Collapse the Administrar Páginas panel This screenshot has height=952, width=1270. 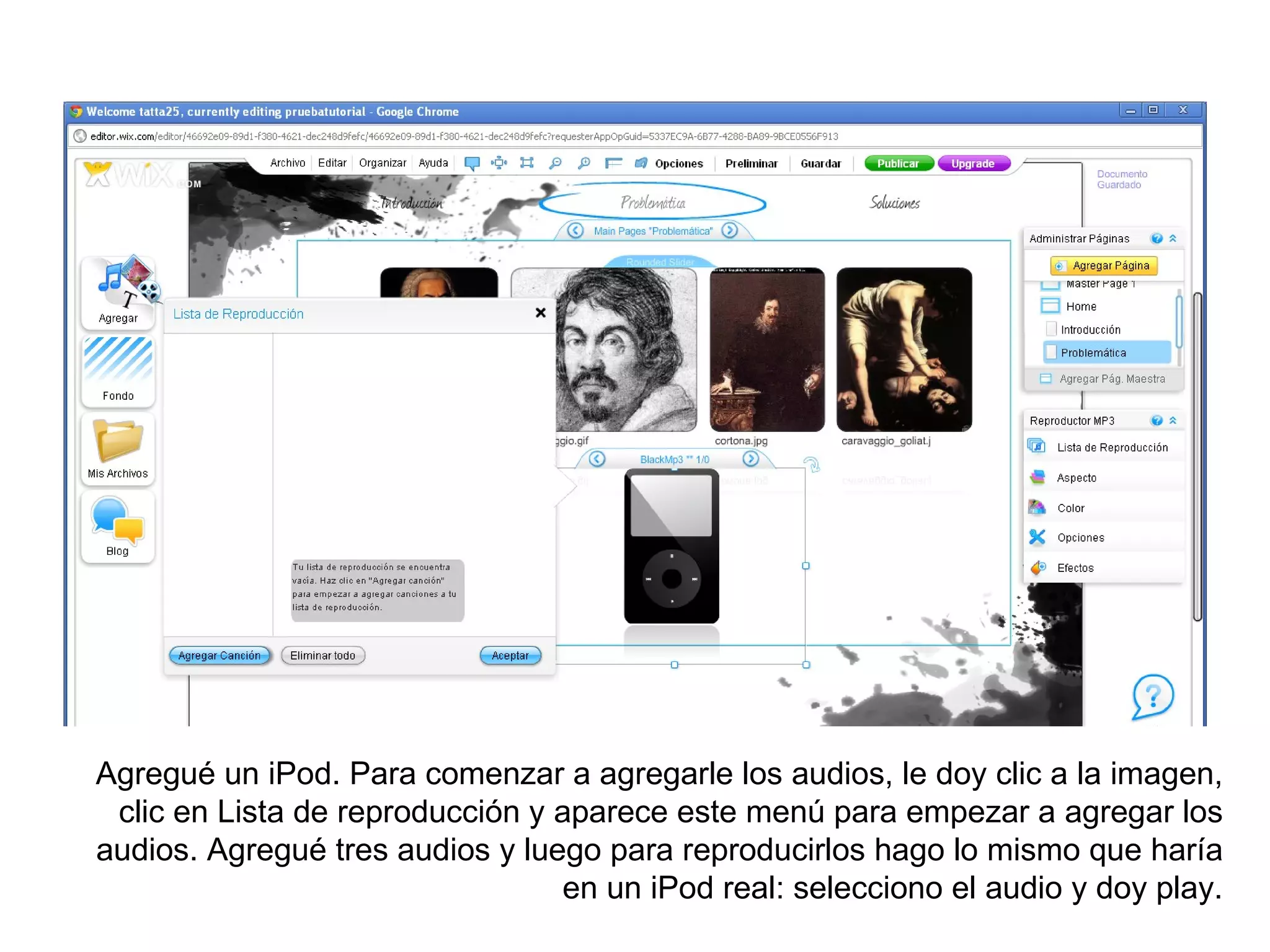(x=1173, y=239)
